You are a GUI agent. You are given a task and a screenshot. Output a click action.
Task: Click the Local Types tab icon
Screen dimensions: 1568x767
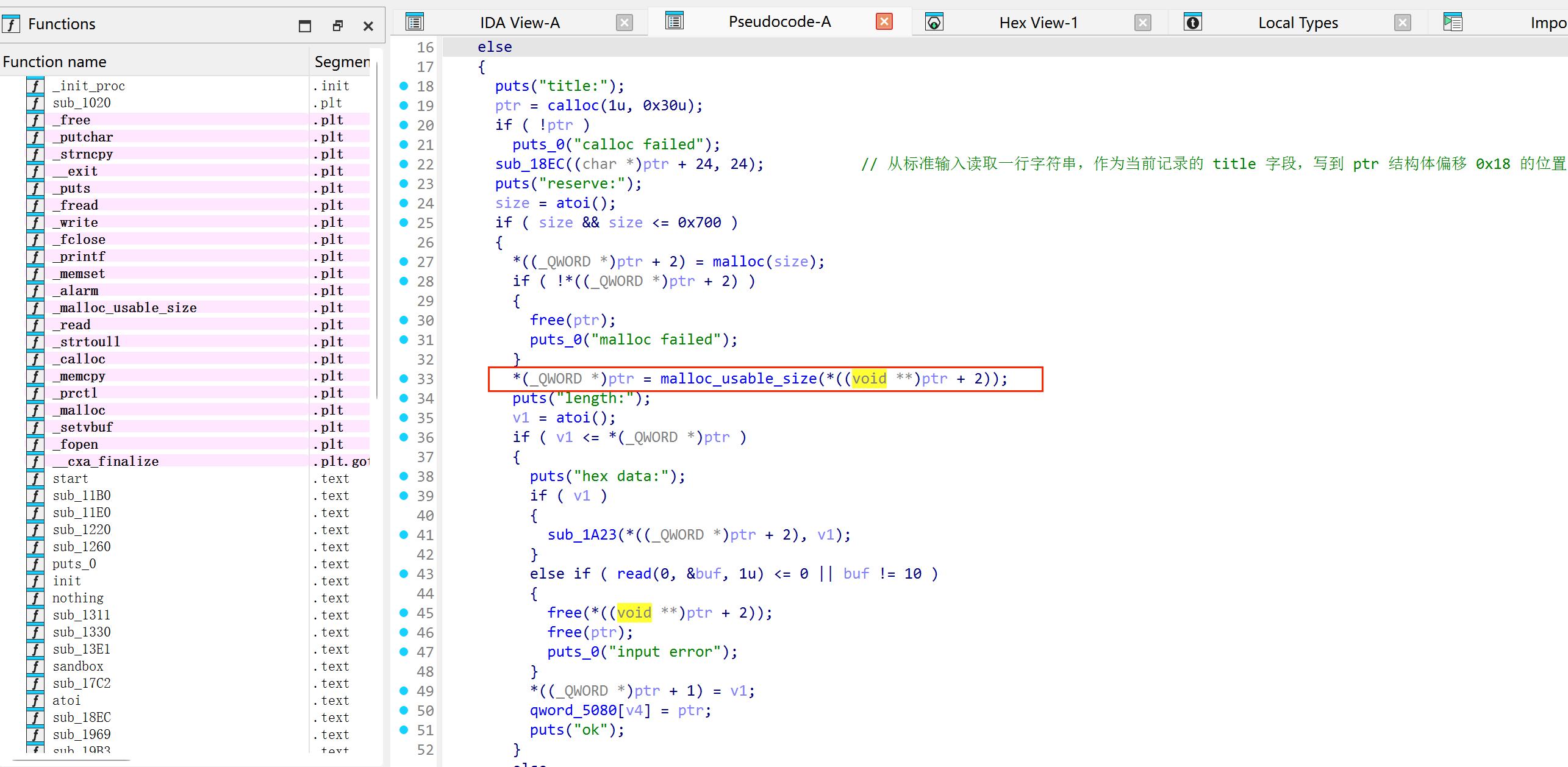tap(1193, 23)
